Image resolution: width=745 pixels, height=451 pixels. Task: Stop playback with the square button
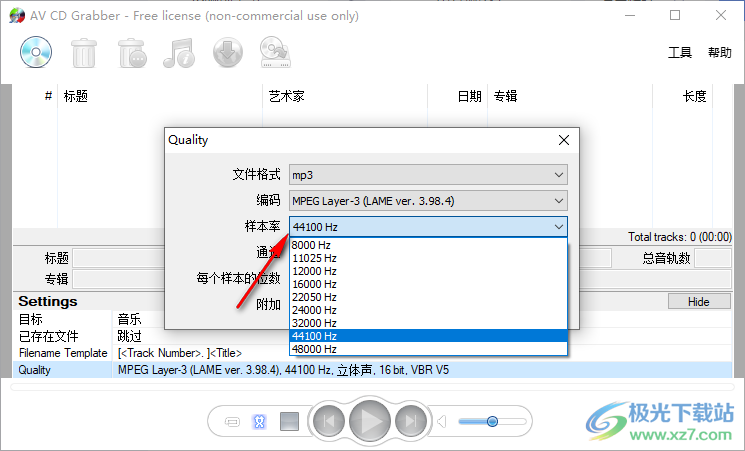pos(289,422)
